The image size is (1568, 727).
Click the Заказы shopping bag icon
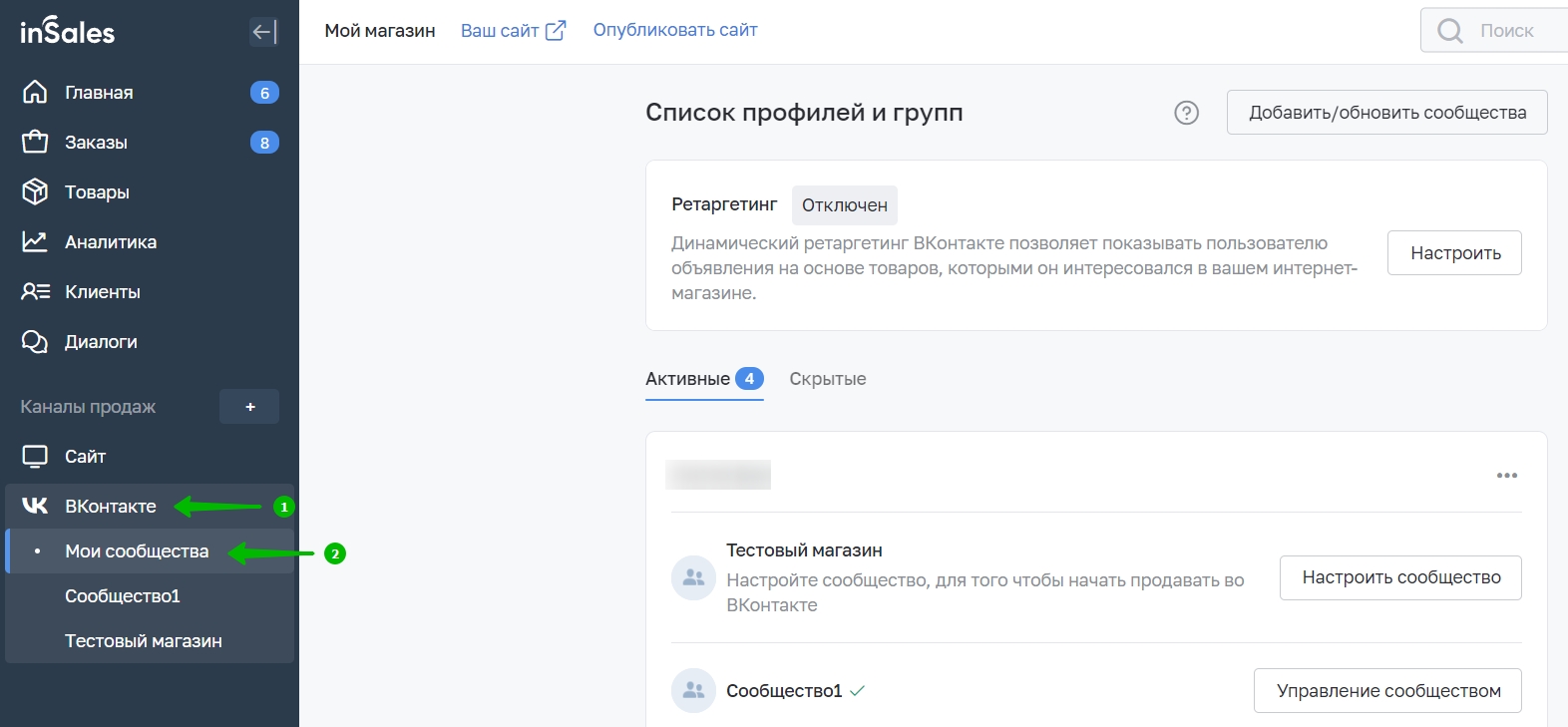(x=35, y=142)
